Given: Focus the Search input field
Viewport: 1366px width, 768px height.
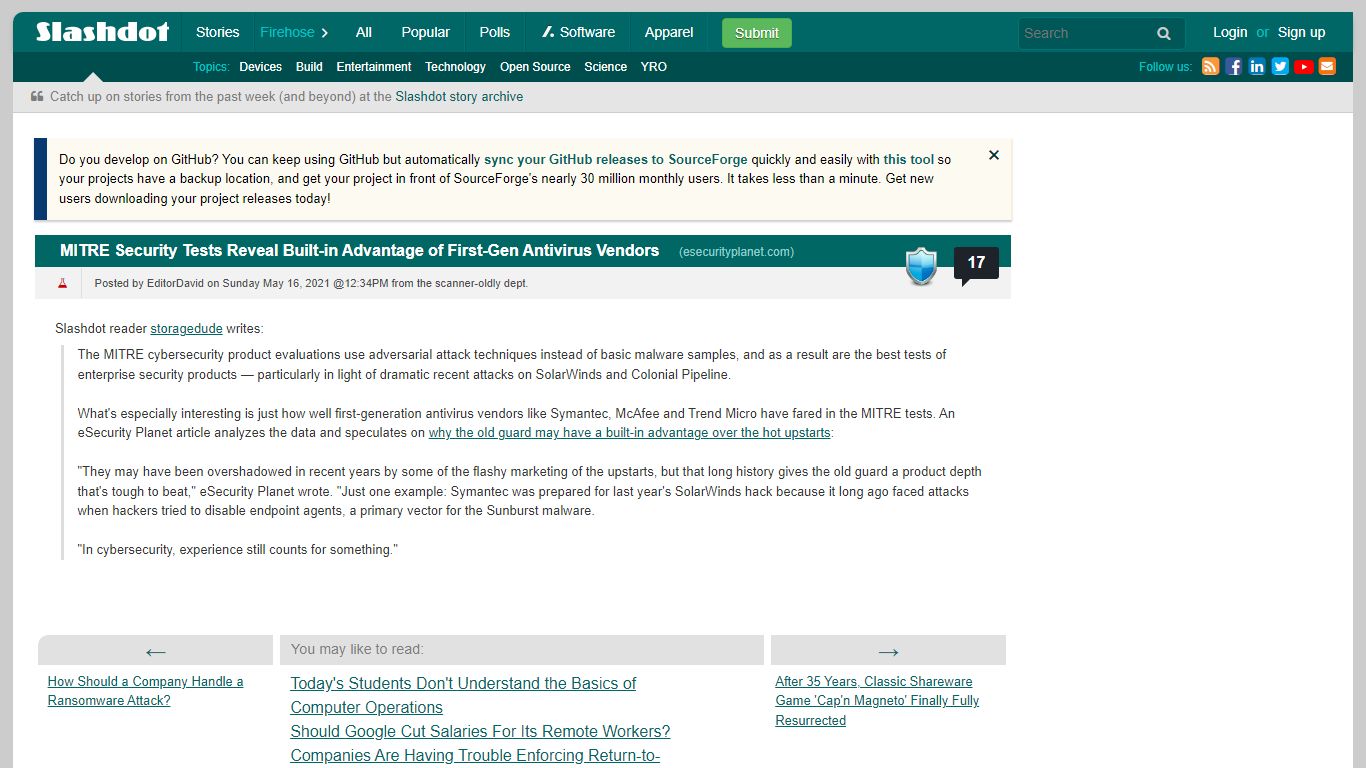Looking at the screenshot, I should [x=1084, y=33].
